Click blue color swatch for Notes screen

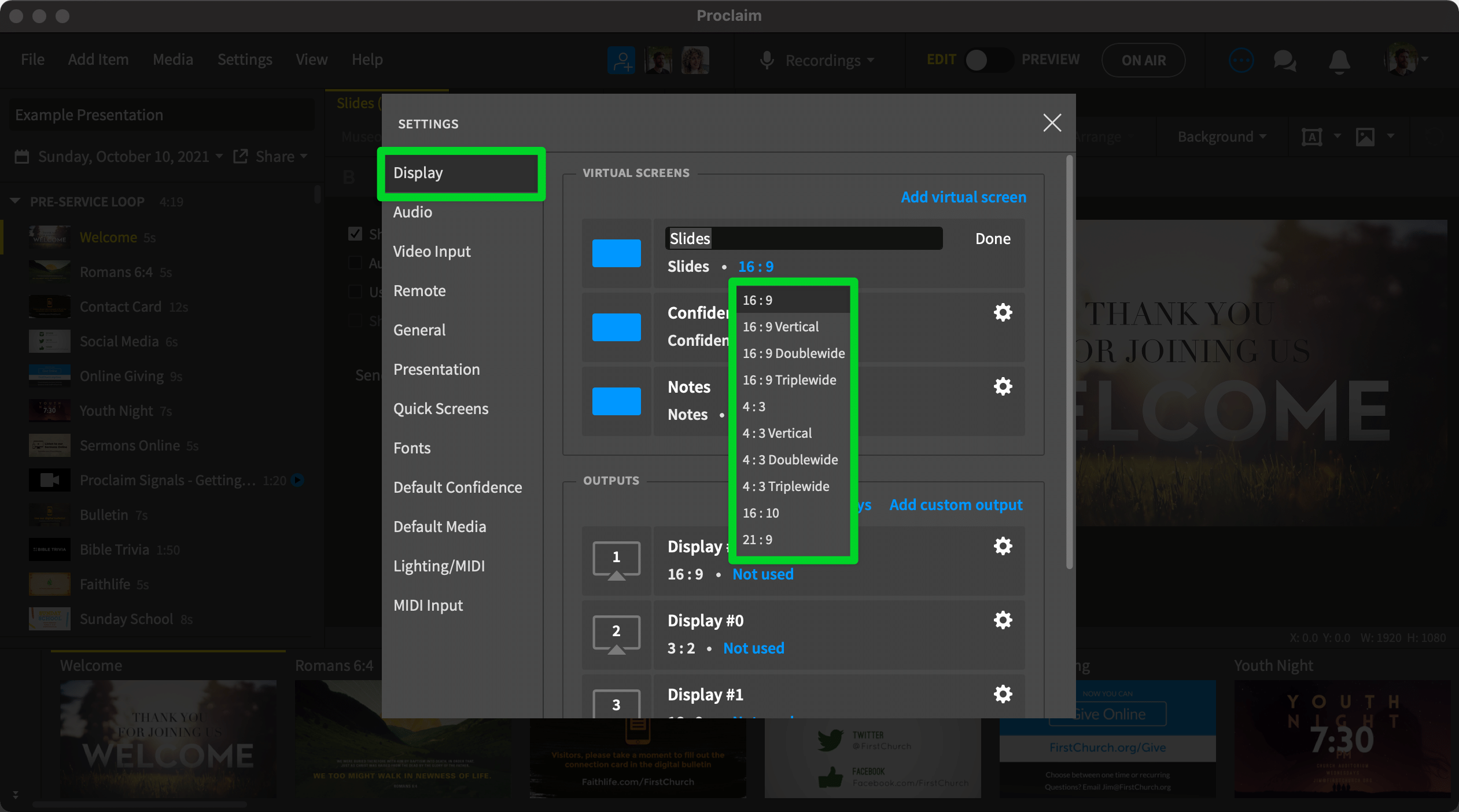tap(616, 401)
